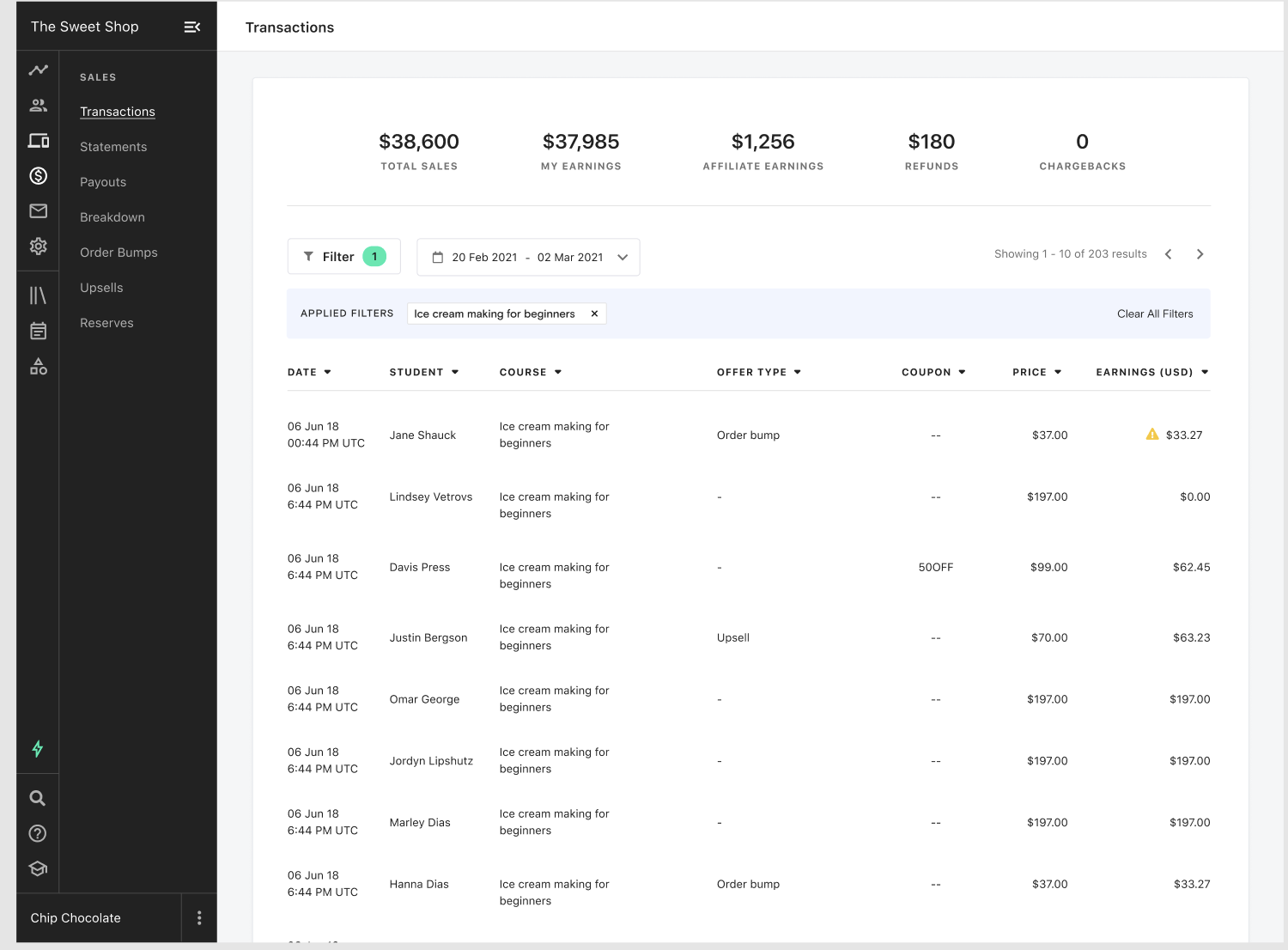Viewport: 1288px width, 950px height.
Task: Sort by Course column header
Action: pyautogui.click(x=531, y=372)
